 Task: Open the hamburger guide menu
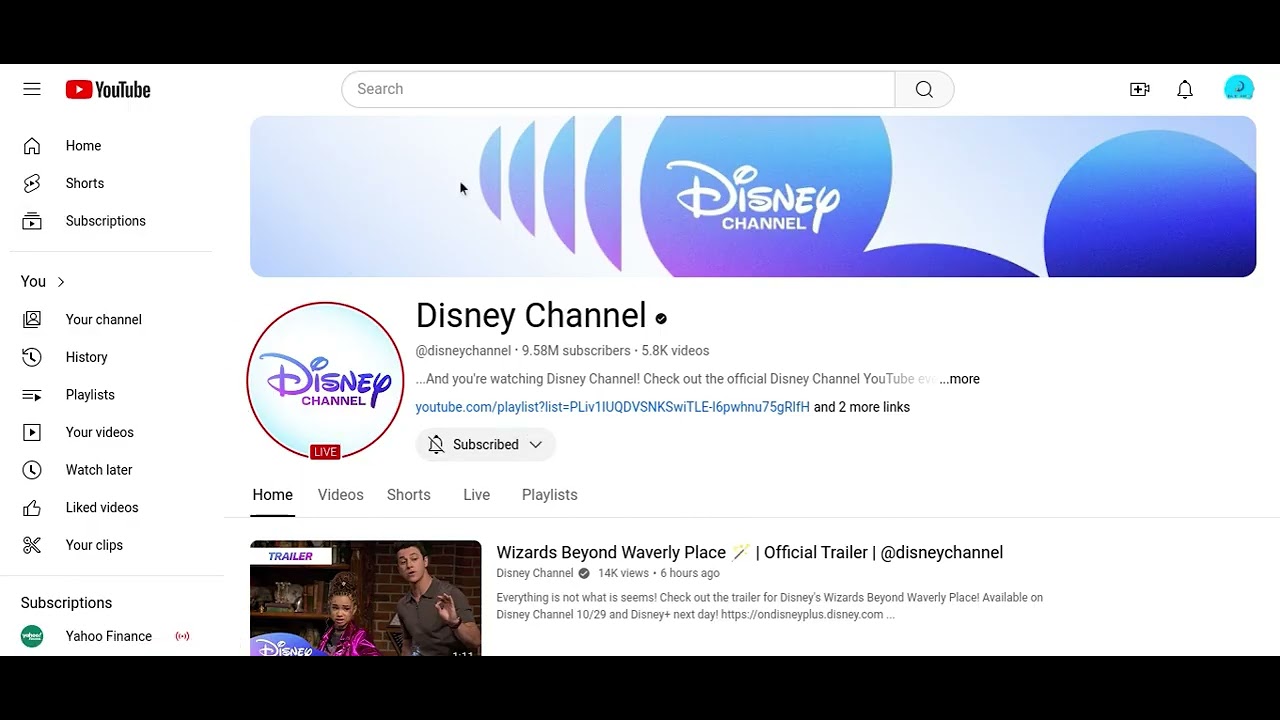pyautogui.click(x=32, y=89)
